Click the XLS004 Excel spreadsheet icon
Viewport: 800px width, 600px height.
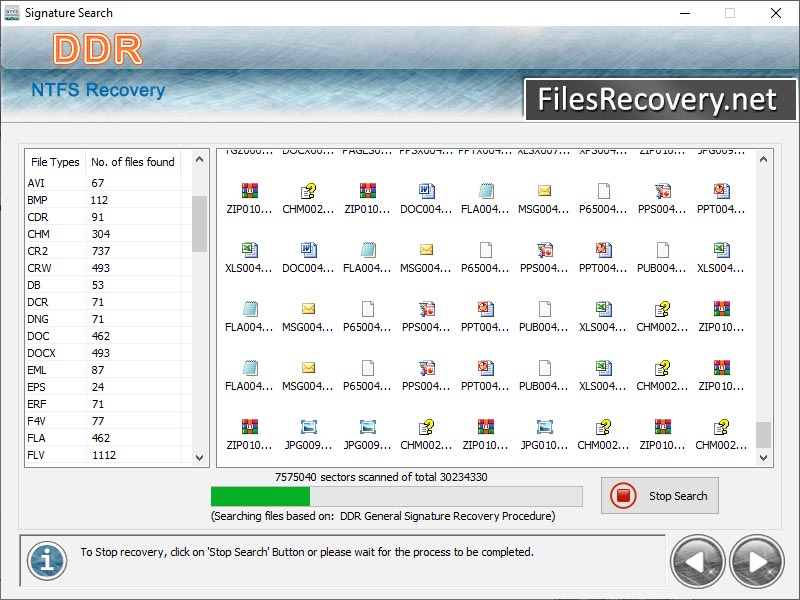click(x=248, y=252)
